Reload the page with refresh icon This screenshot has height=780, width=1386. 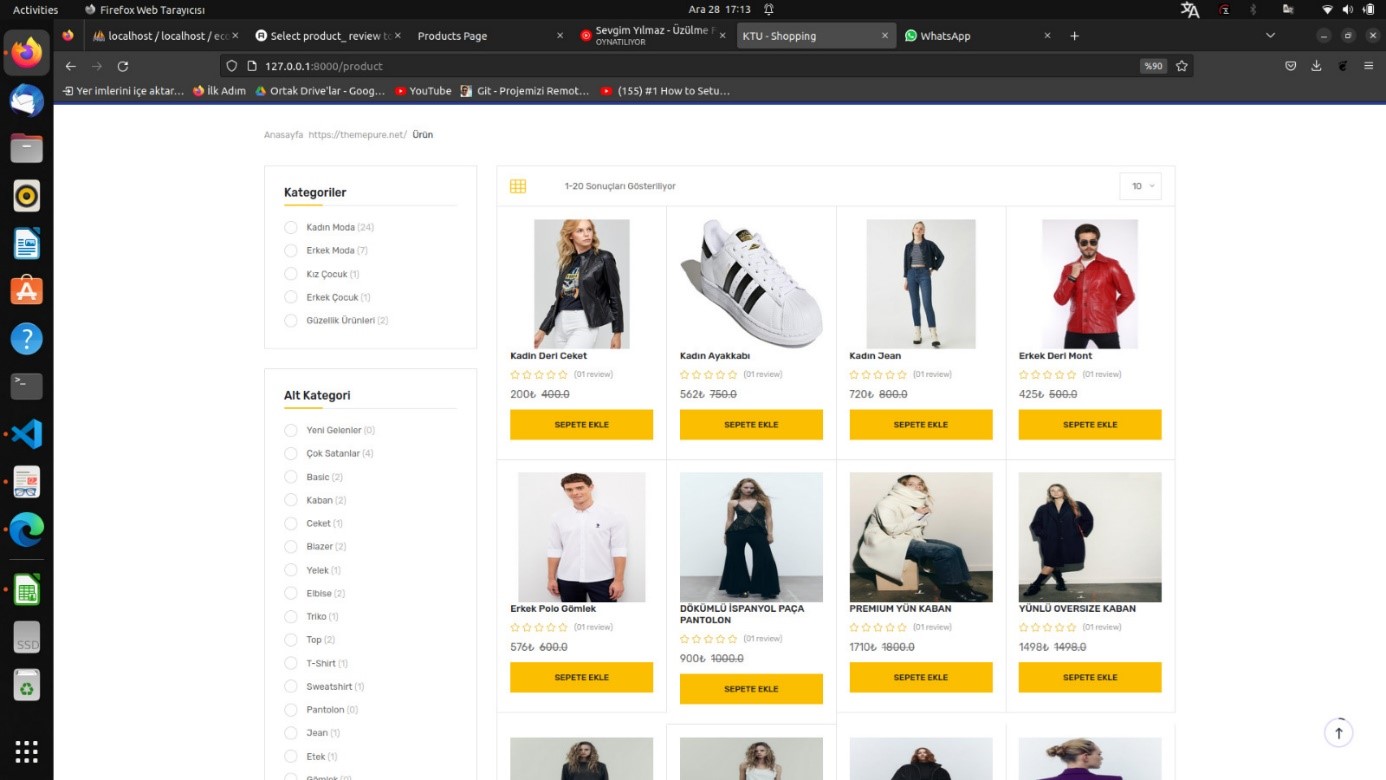coord(123,66)
